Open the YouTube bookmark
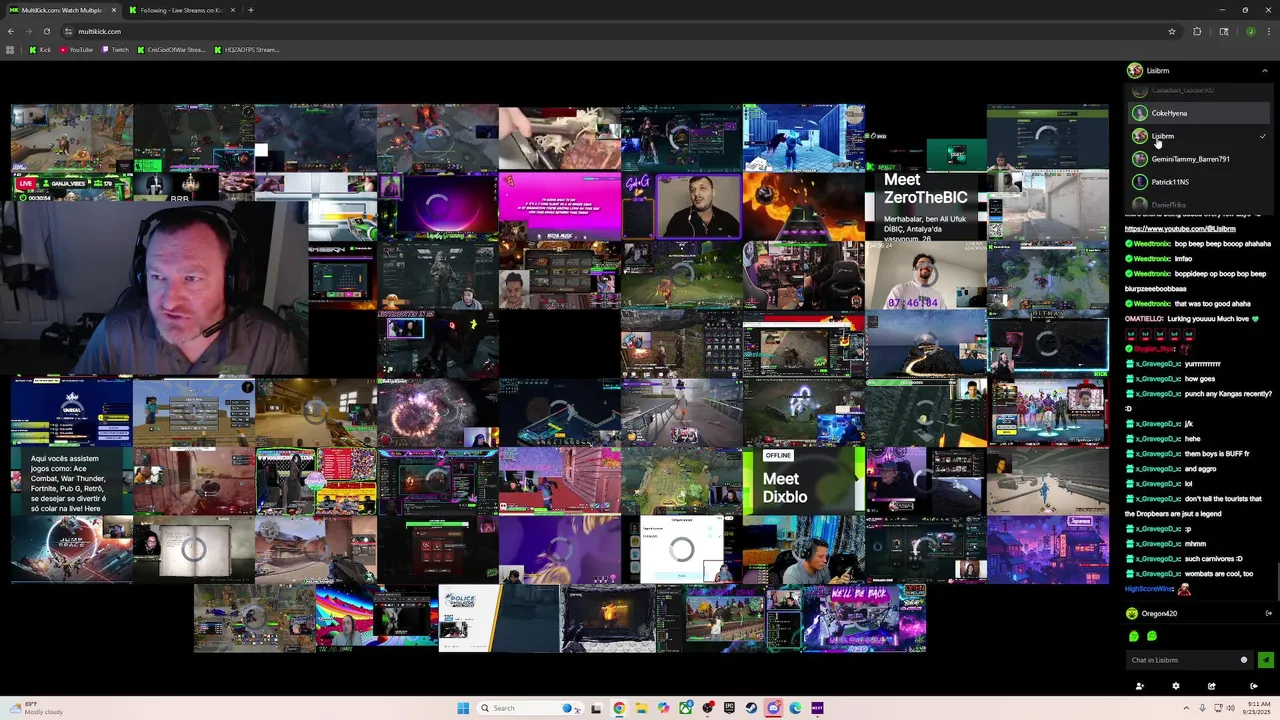The image size is (1280, 720). pyautogui.click(x=75, y=50)
